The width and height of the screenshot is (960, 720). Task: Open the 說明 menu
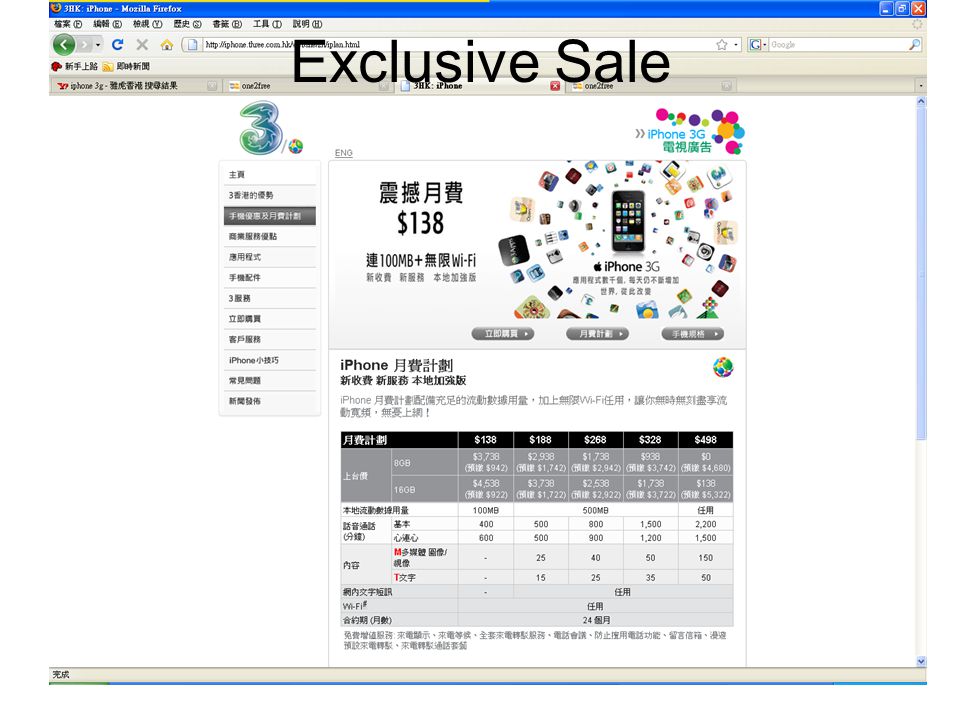307,24
